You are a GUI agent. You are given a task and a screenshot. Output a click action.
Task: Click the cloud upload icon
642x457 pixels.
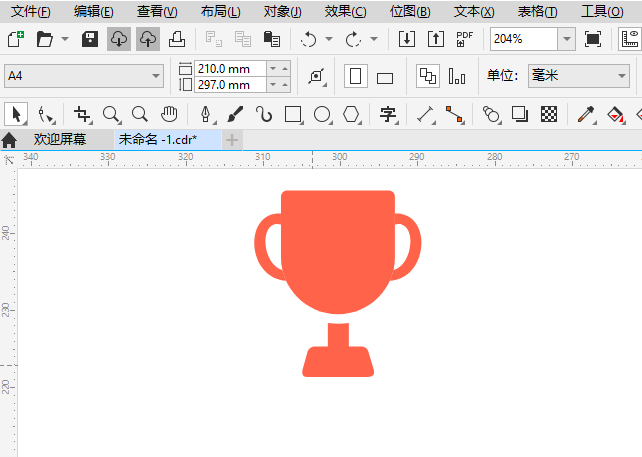click(x=148, y=39)
